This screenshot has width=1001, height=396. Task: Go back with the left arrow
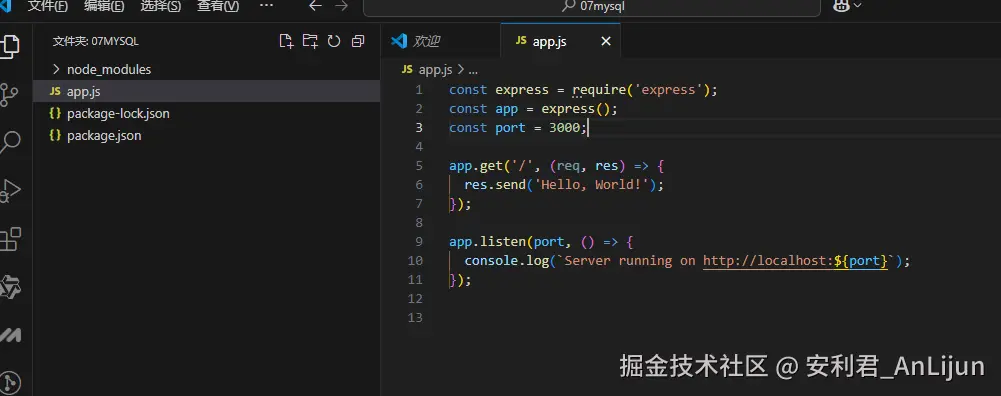[x=315, y=6]
